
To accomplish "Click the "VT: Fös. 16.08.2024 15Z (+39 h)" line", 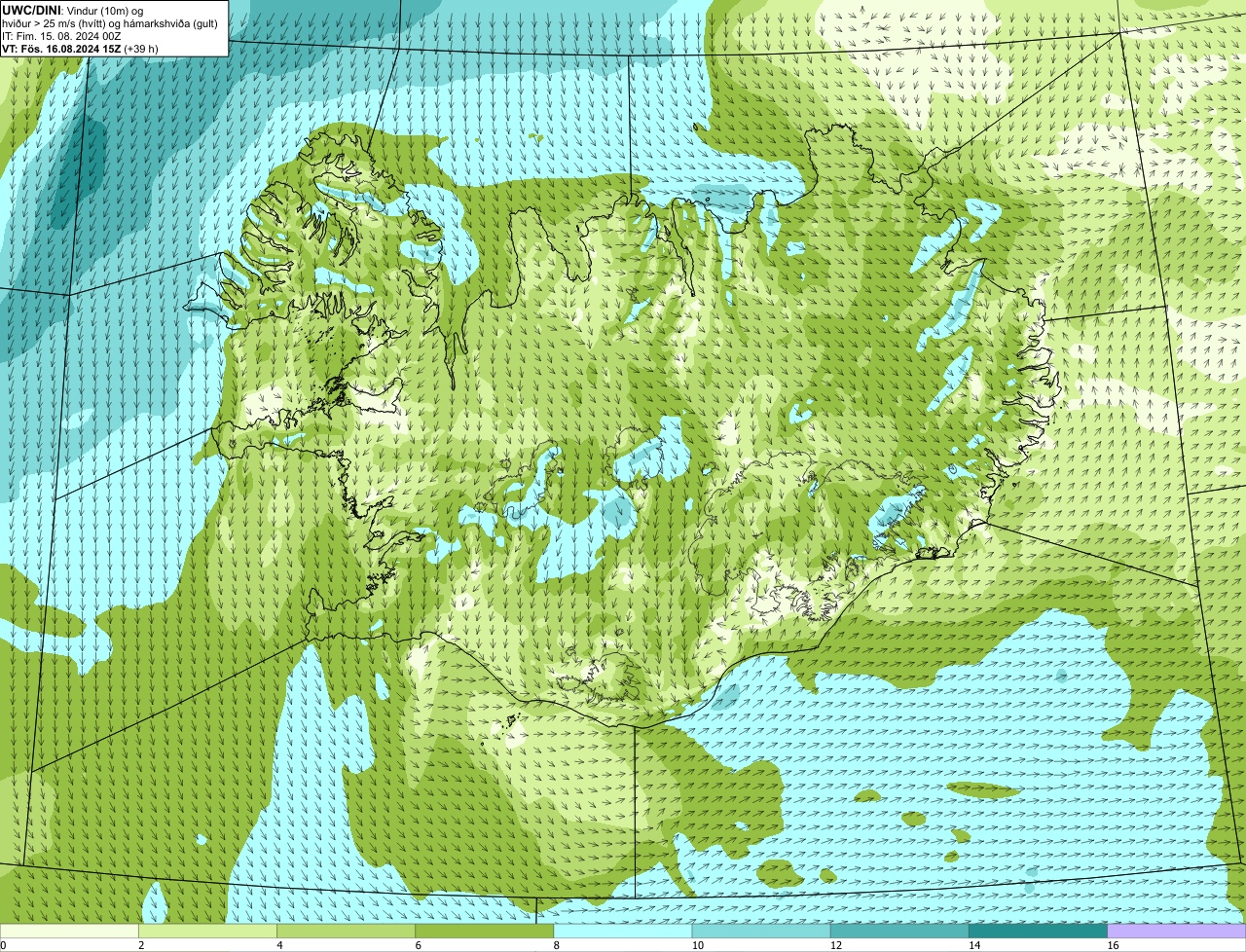I will coord(80,48).
